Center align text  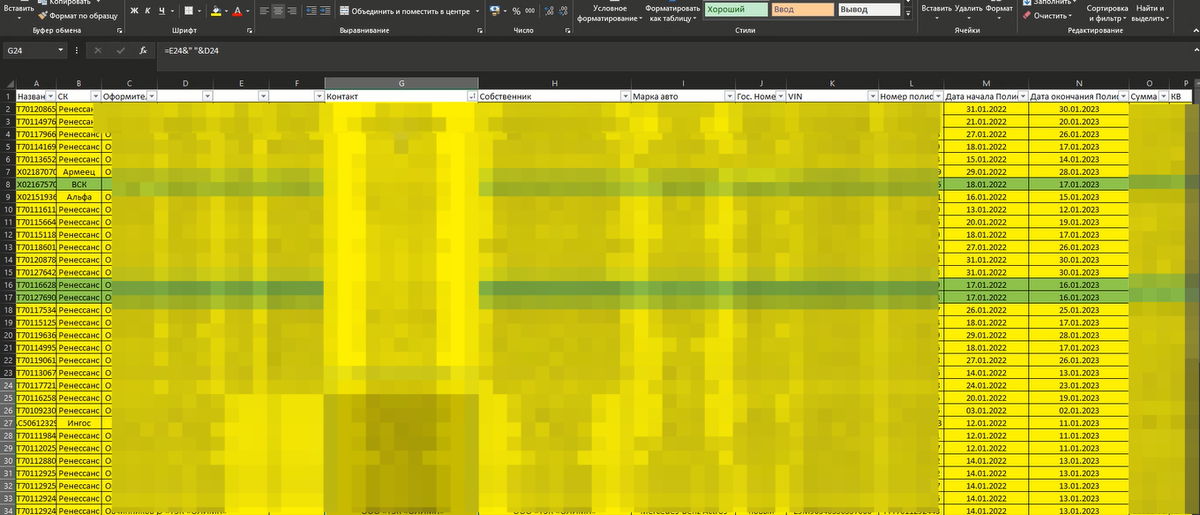tap(278, 11)
